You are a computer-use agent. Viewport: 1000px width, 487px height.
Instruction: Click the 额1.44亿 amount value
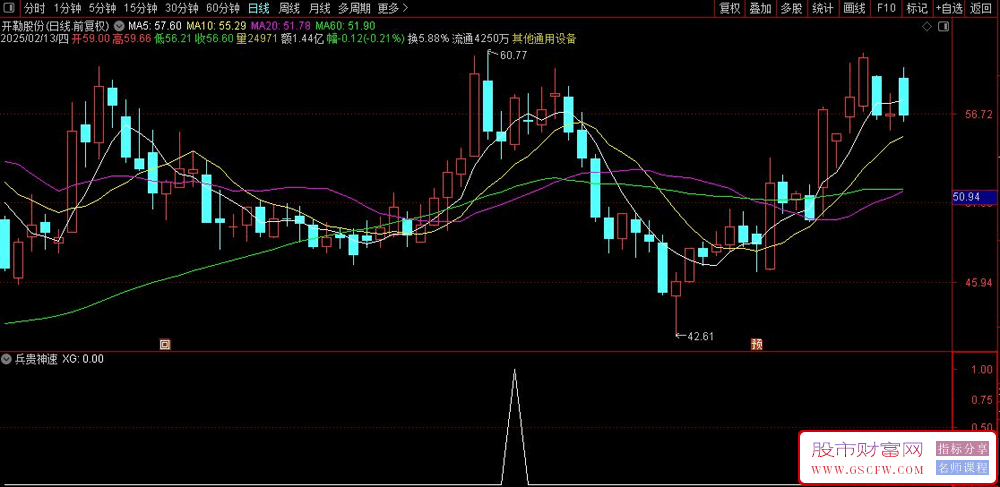tap(302, 39)
